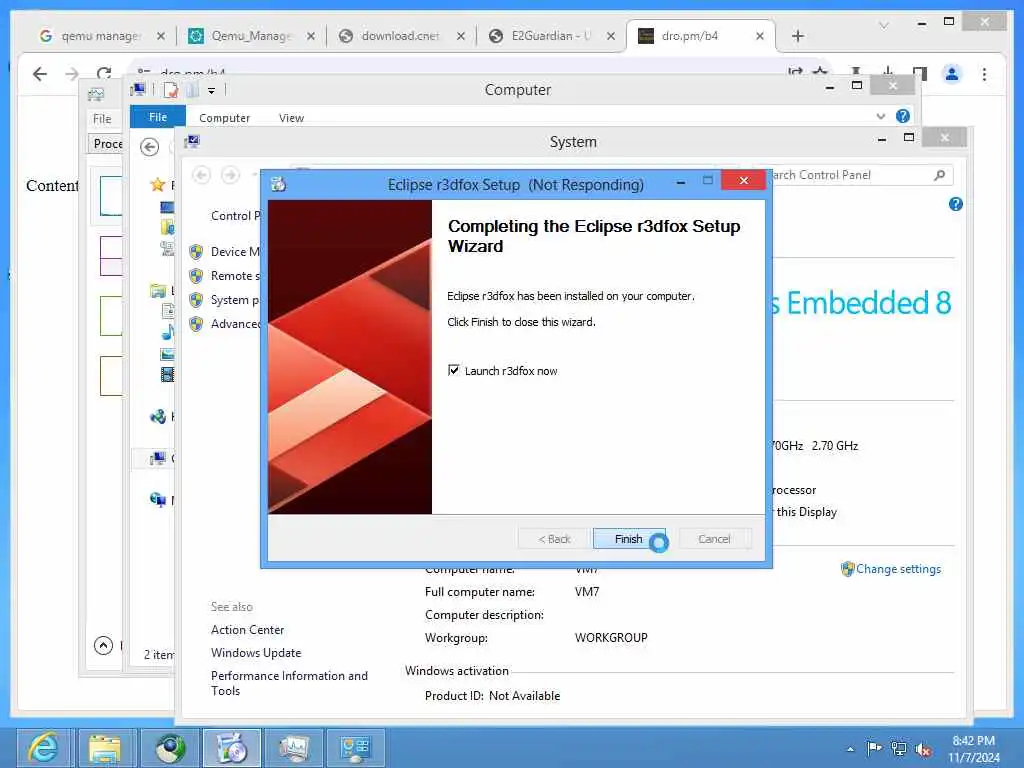
Task: Expand the ribbon in Computer window
Action: [881, 116]
